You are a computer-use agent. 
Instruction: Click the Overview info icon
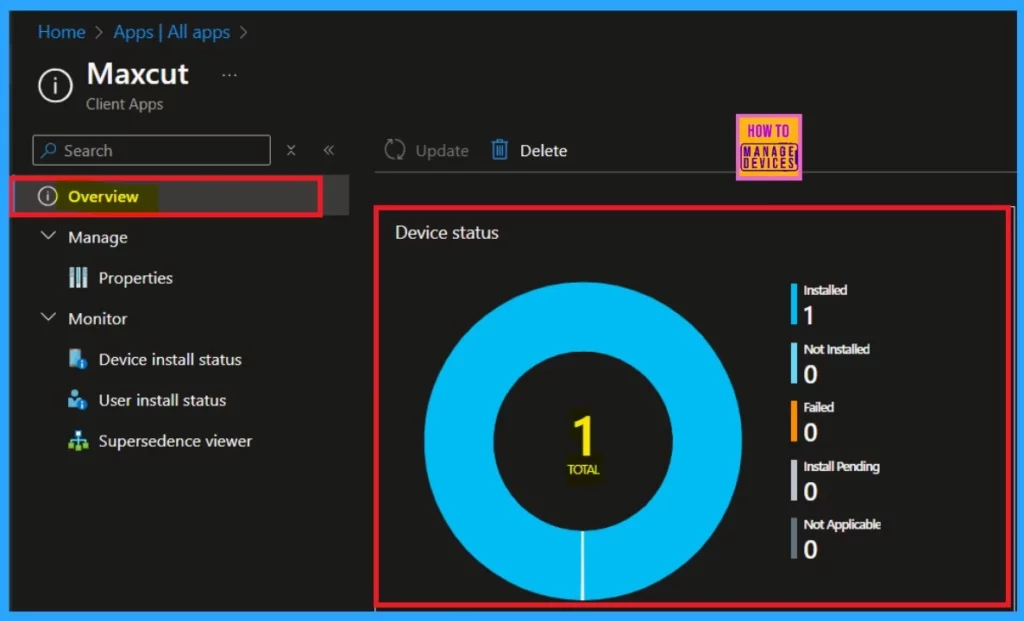[48, 196]
